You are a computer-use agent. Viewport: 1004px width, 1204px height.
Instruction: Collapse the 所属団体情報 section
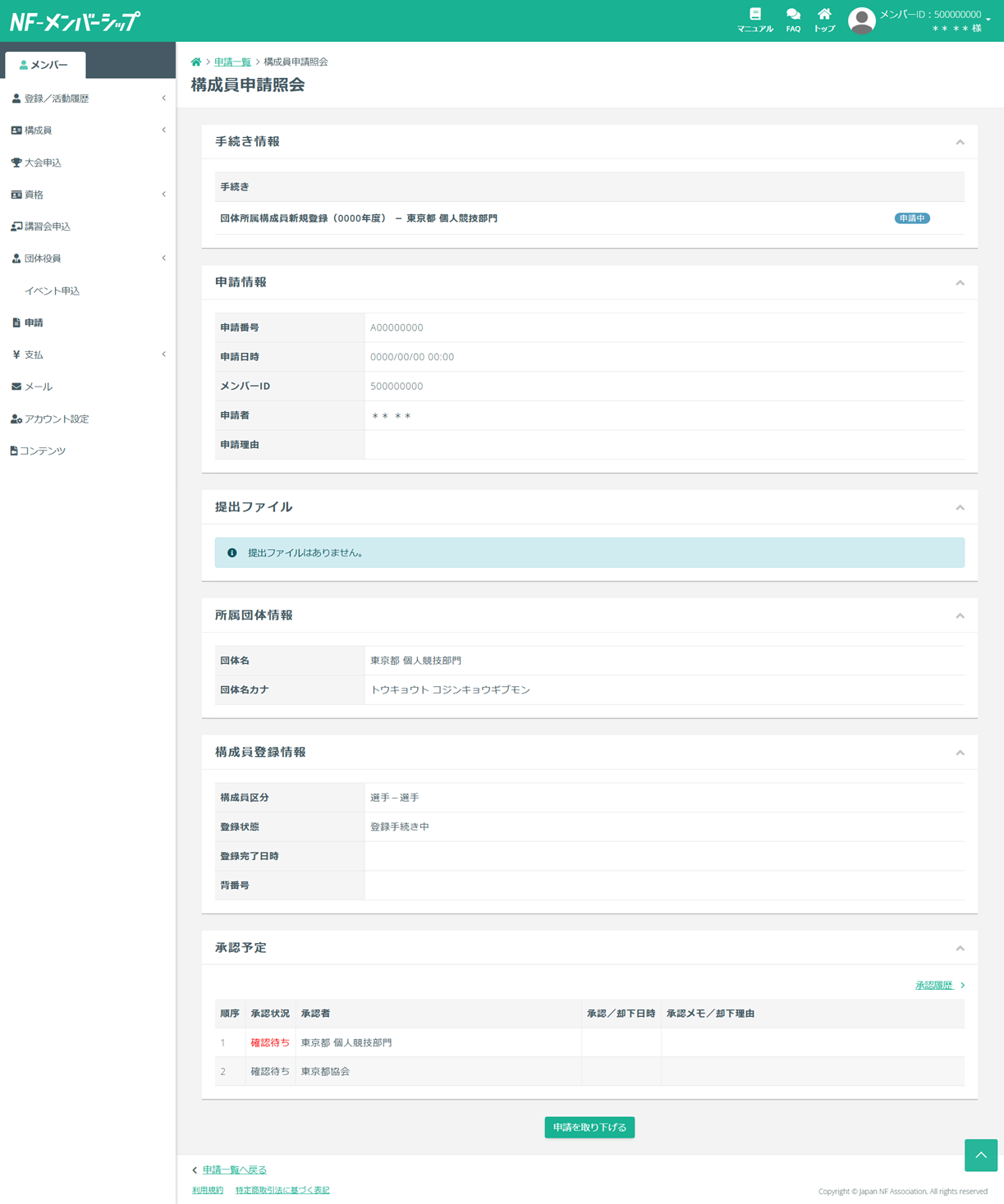(x=960, y=616)
